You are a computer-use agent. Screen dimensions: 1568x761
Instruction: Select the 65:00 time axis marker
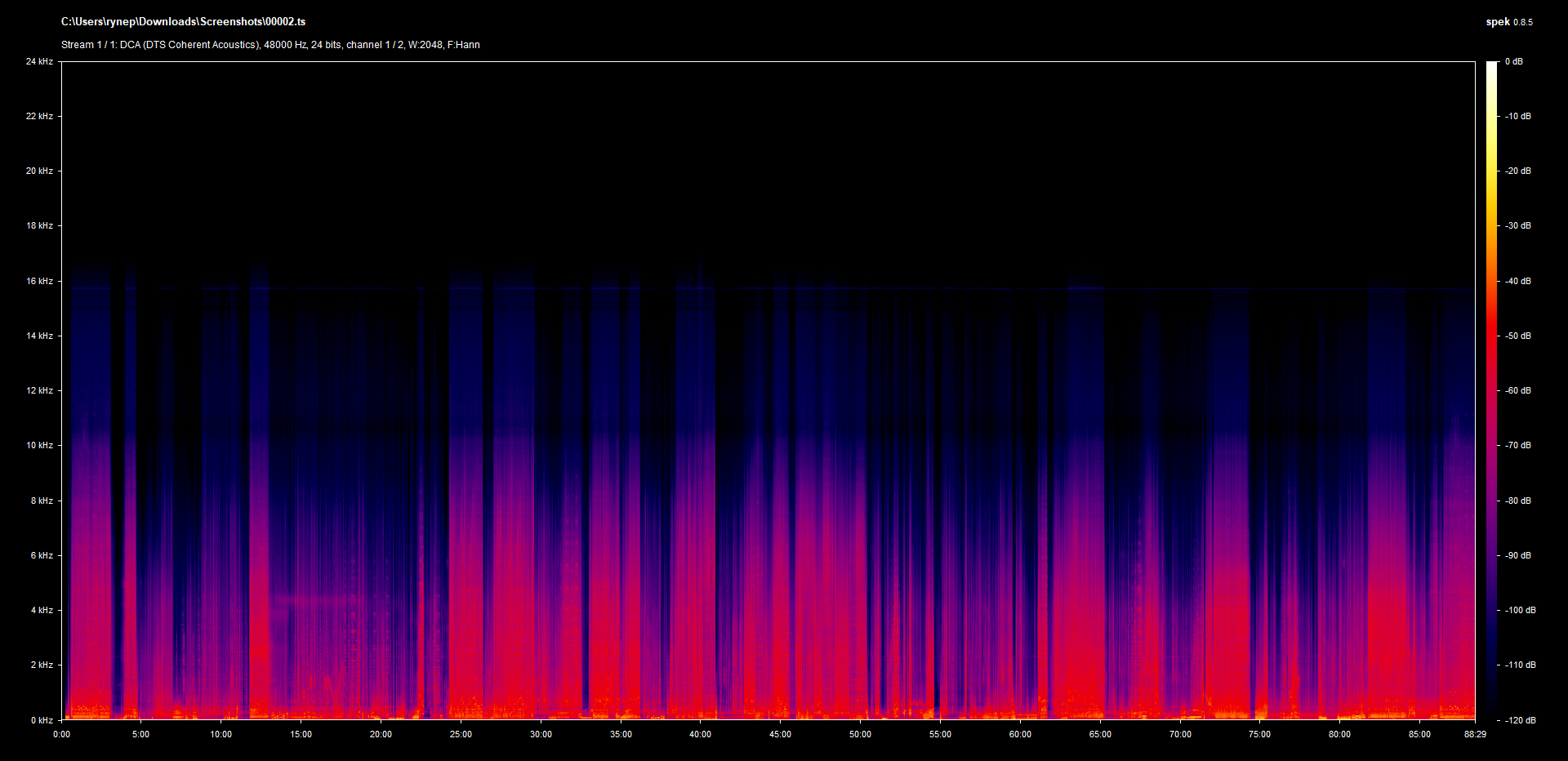(x=1099, y=734)
